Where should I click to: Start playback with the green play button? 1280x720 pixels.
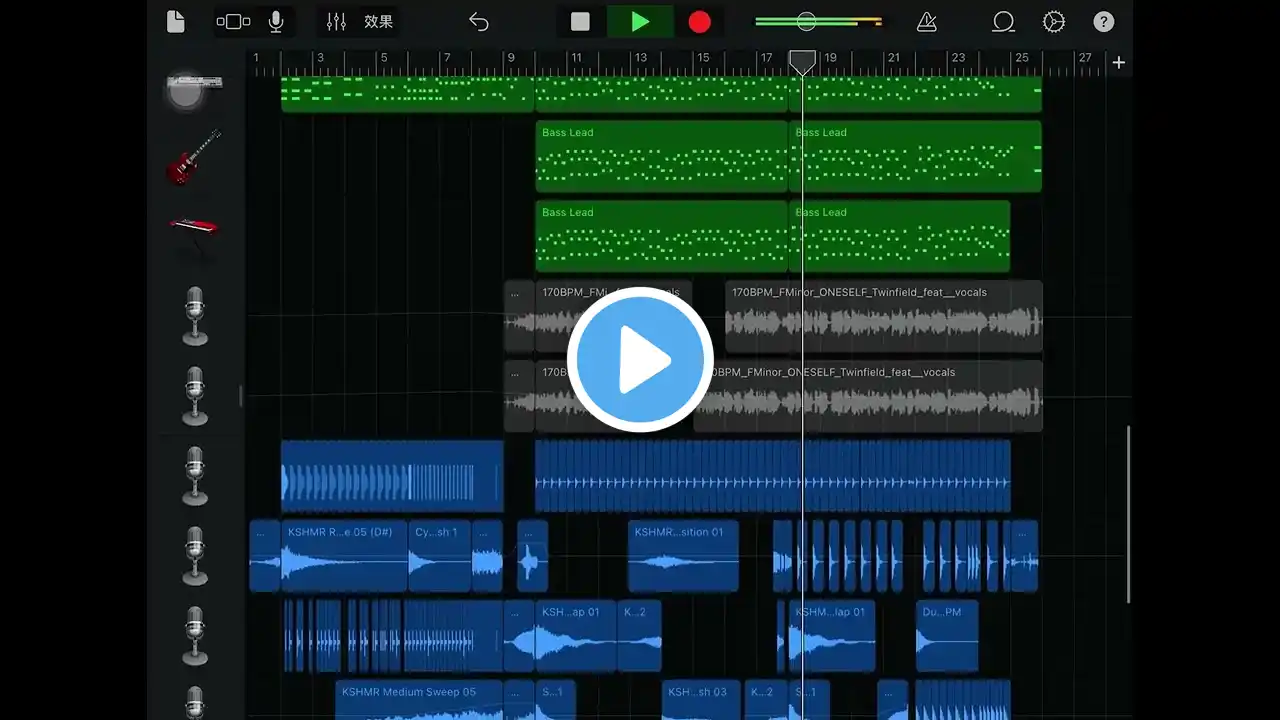point(640,21)
